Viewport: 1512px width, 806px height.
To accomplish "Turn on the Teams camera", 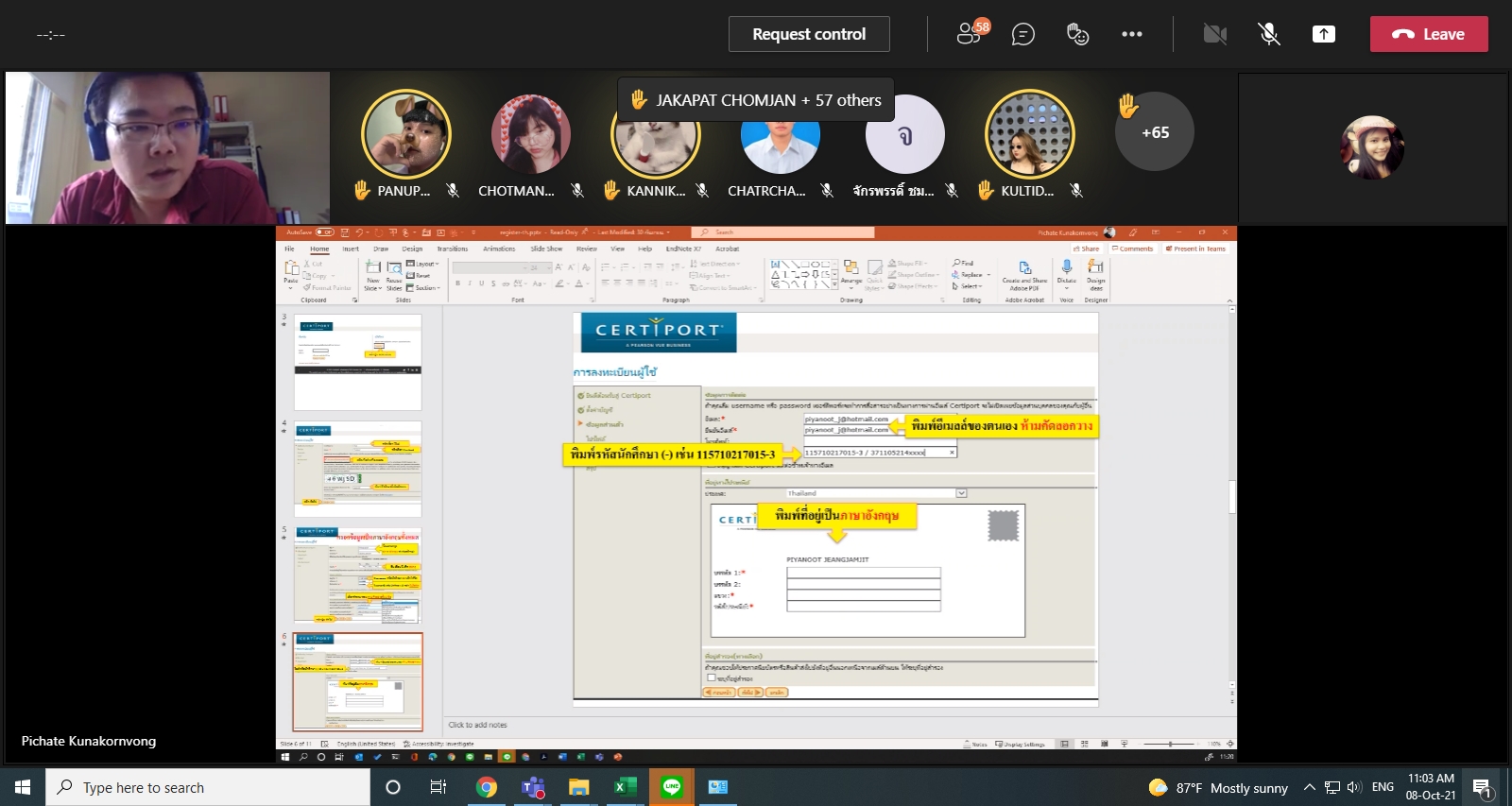I will (1214, 35).
